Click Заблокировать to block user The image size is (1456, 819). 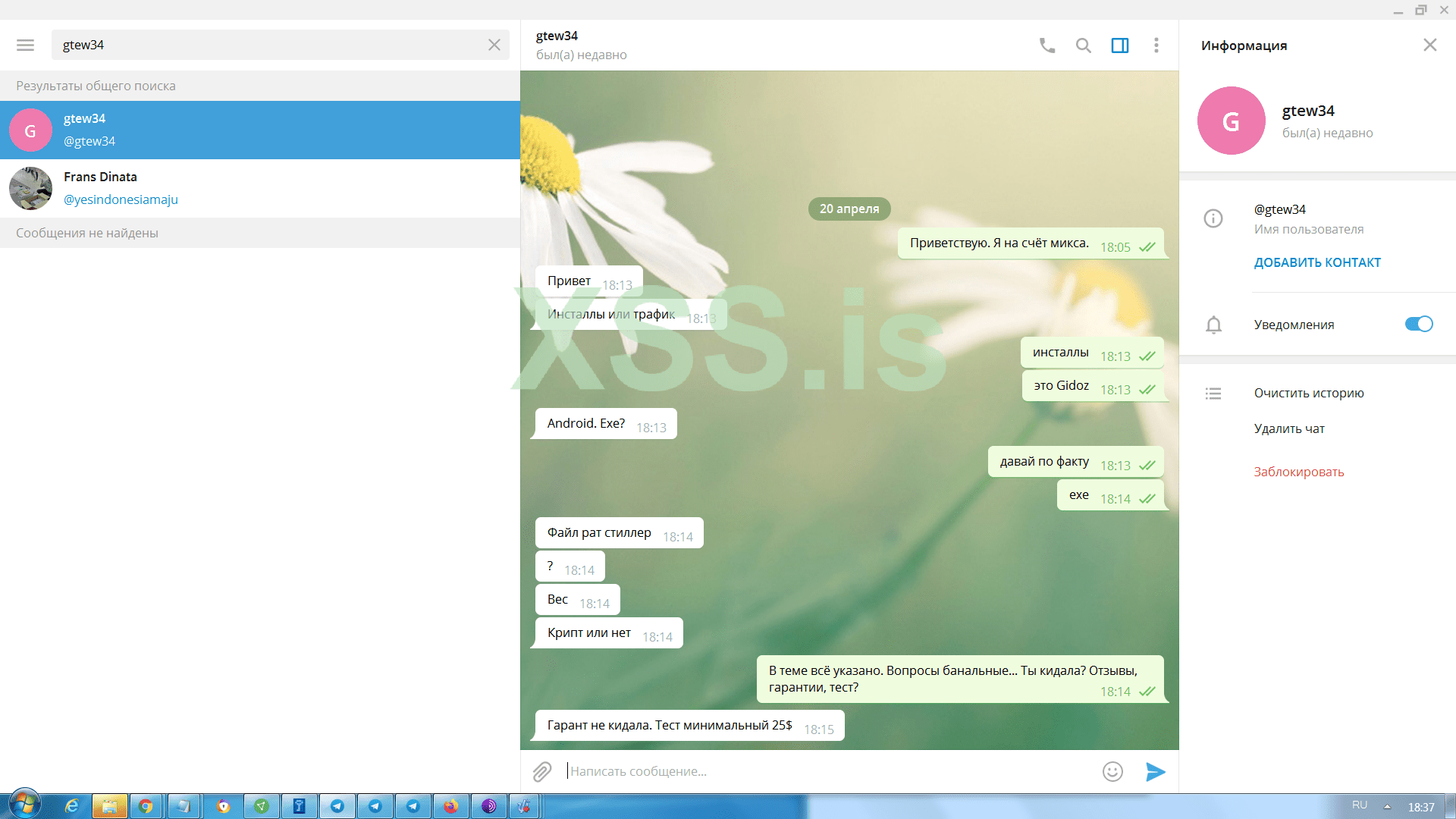tap(1298, 472)
